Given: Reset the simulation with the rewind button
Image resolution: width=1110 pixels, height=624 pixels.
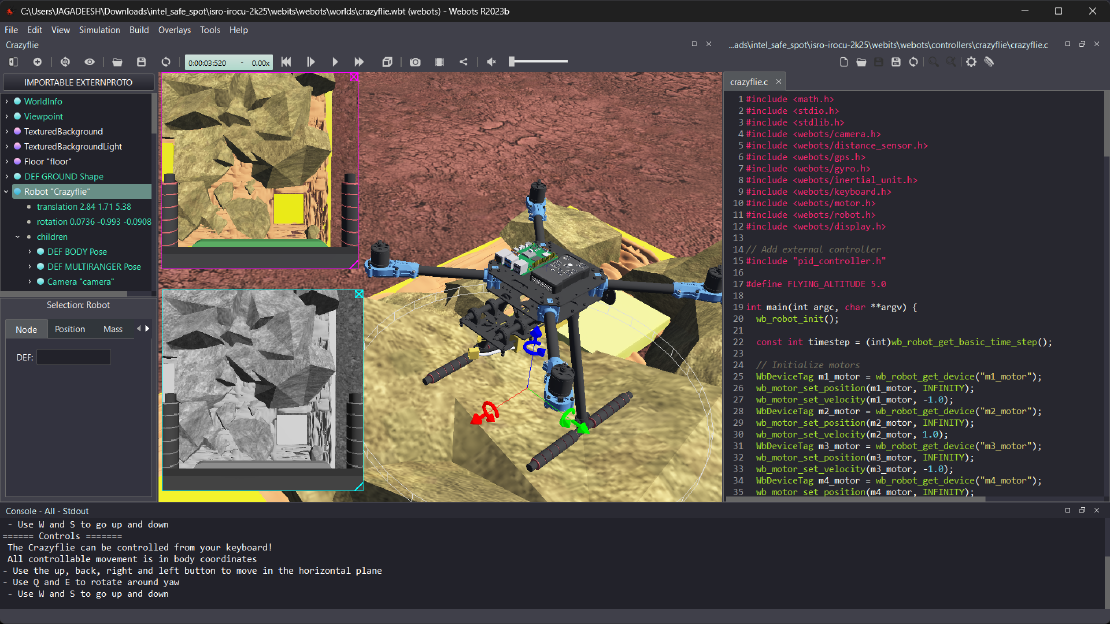Looking at the screenshot, I should (x=286, y=62).
